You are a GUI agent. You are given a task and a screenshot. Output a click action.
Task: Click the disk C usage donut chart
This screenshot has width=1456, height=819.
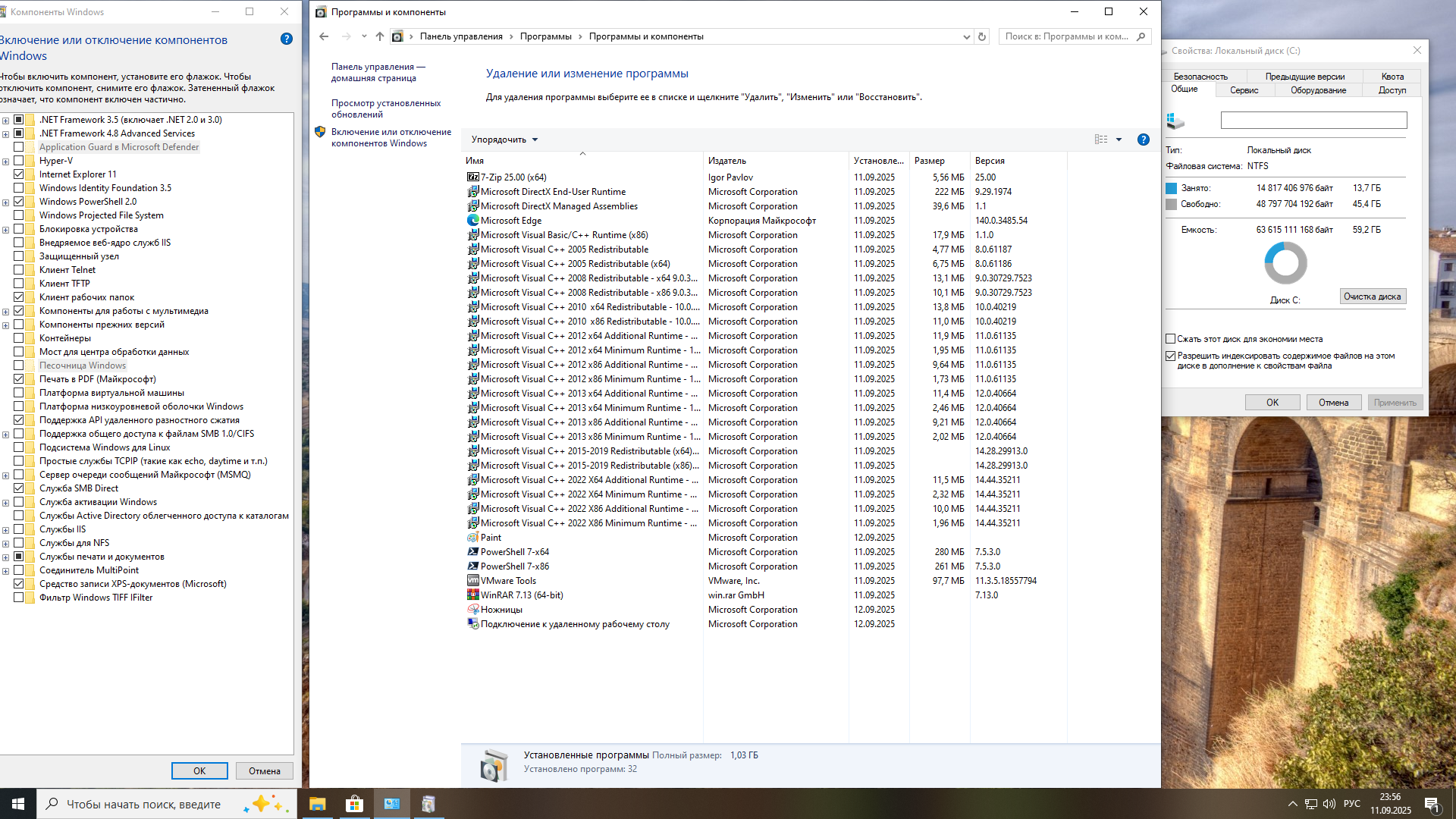[1285, 263]
